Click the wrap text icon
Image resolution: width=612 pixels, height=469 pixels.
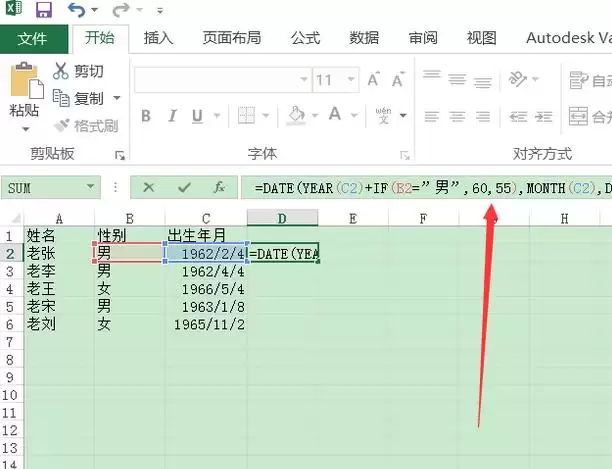click(x=578, y=80)
